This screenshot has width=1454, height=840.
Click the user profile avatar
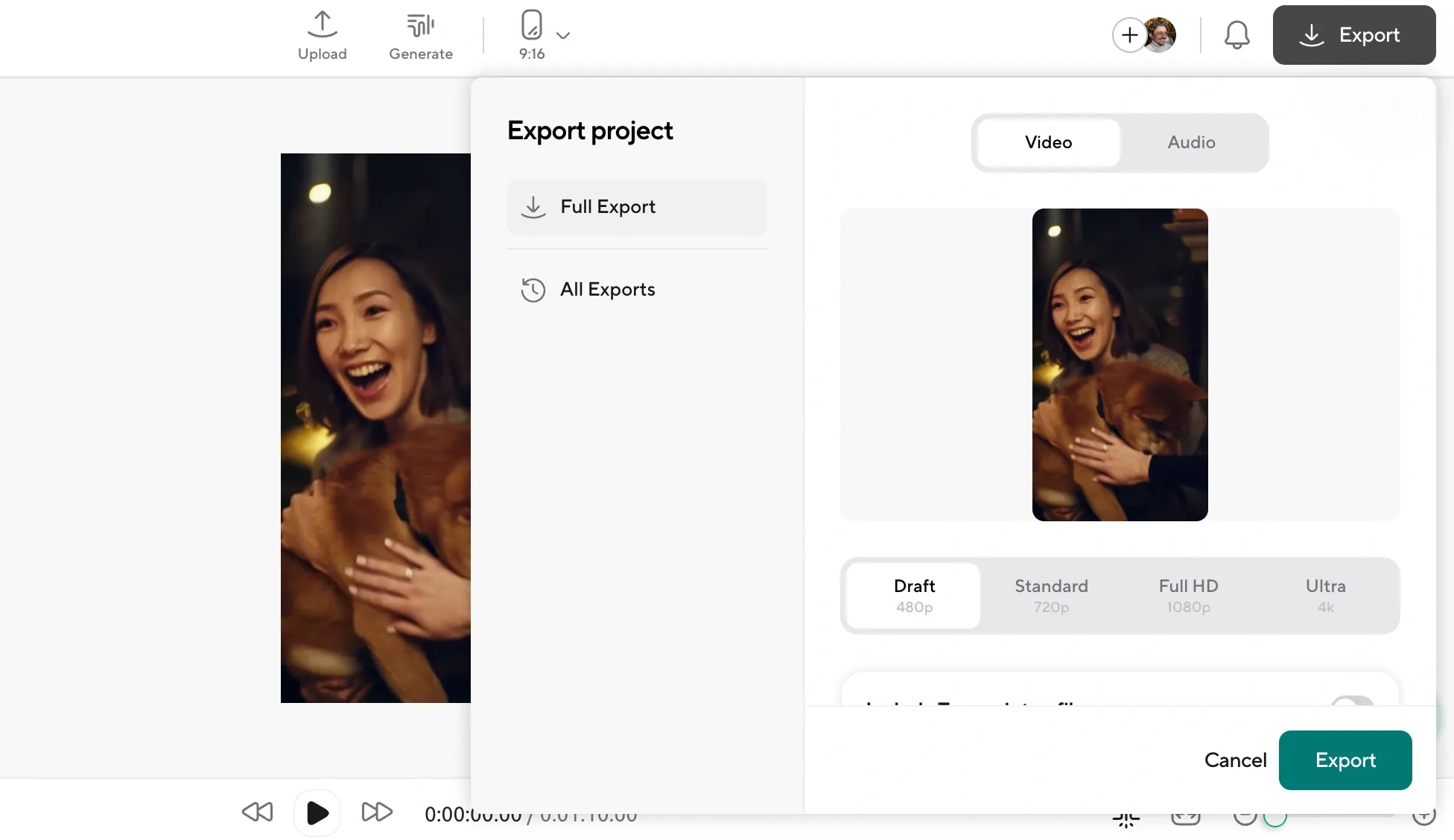pyautogui.click(x=1161, y=34)
